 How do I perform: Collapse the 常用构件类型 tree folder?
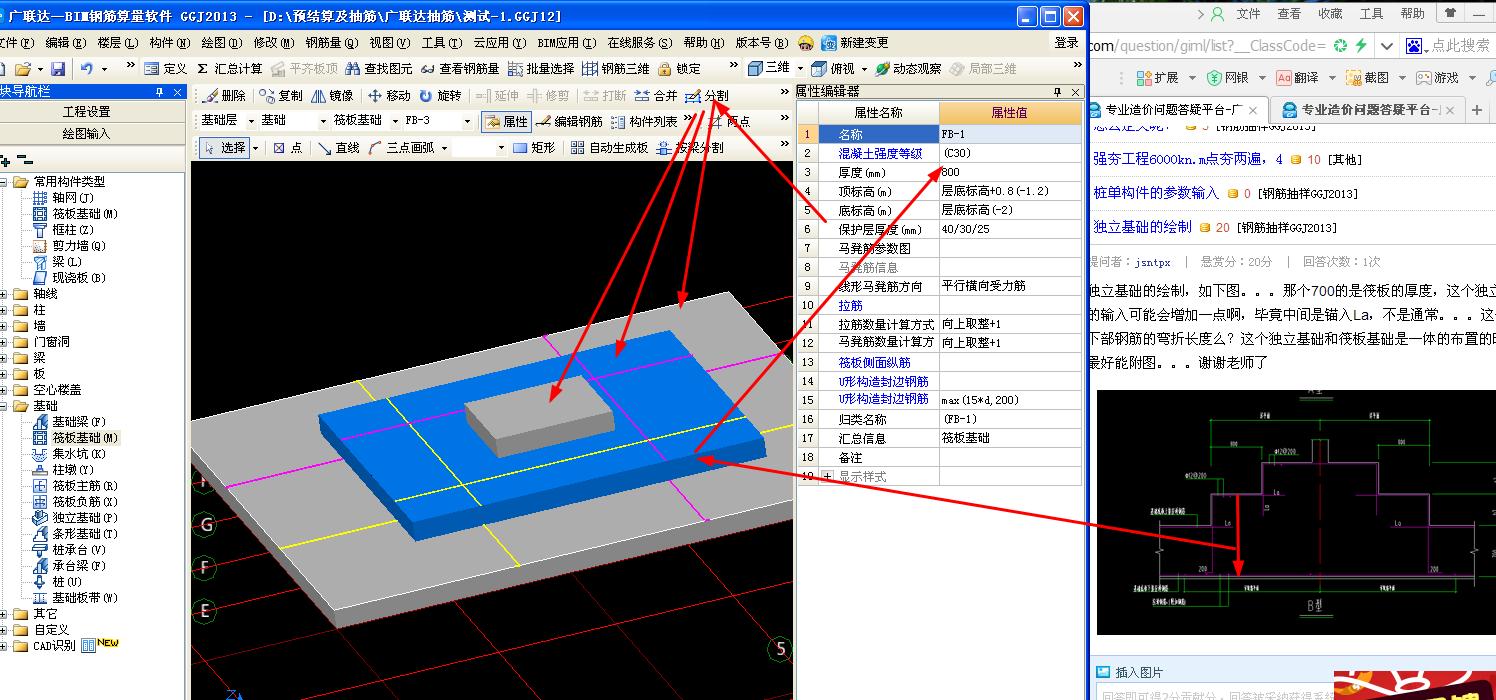5,182
